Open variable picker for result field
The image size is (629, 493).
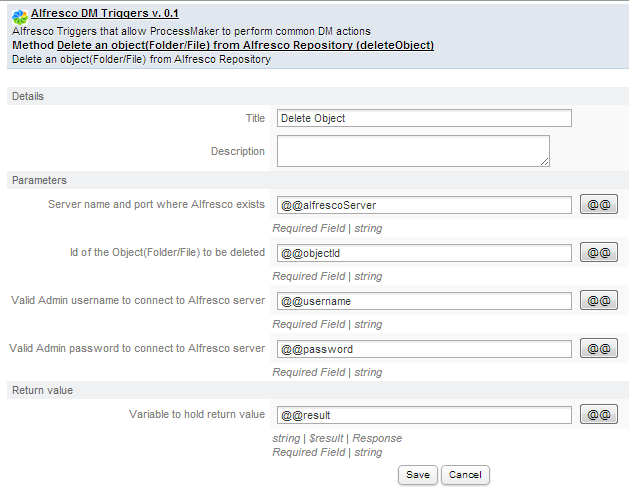[x=598, y=414]
